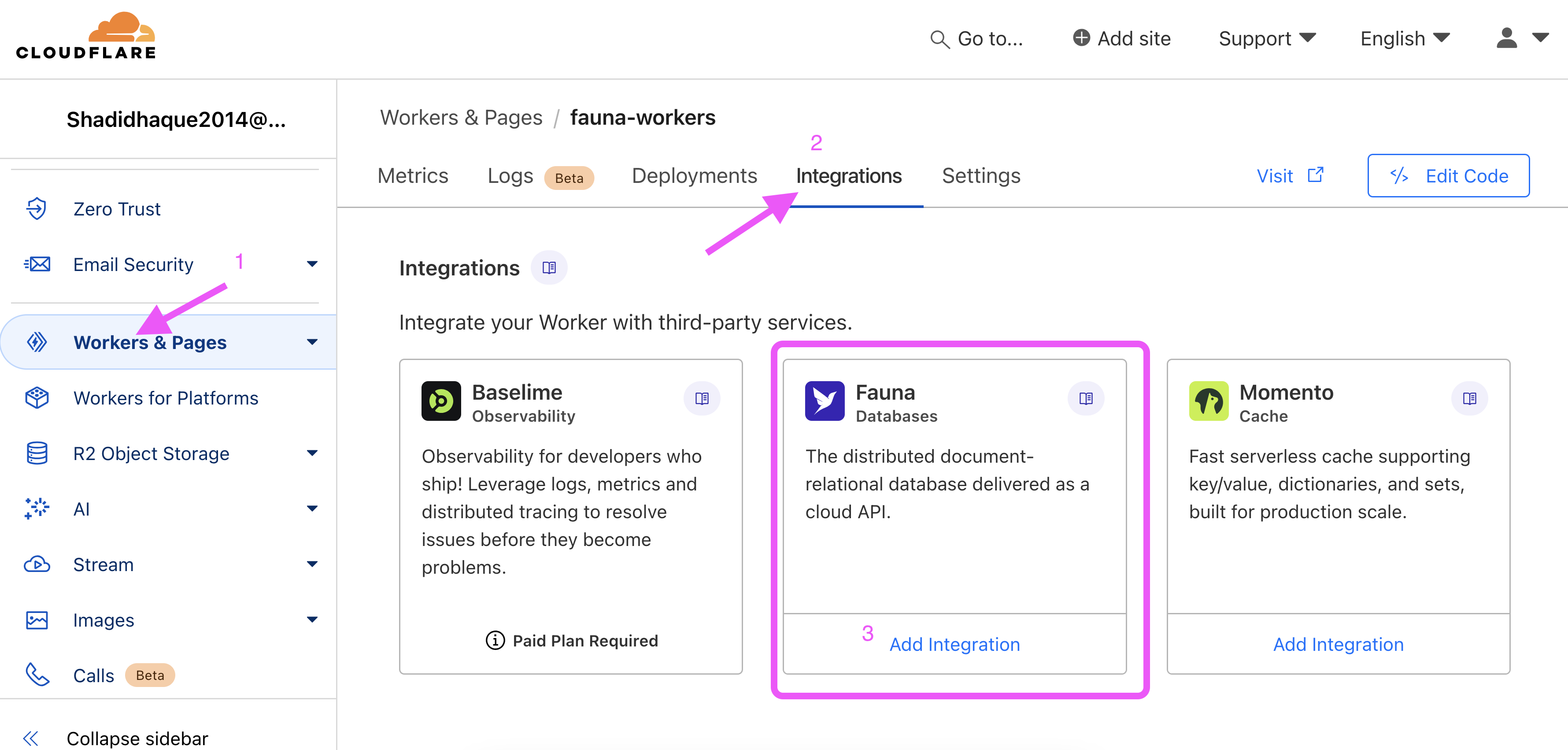
Task: Expand the R2 Object Storage submenu arrow
Action: point(312,453)
